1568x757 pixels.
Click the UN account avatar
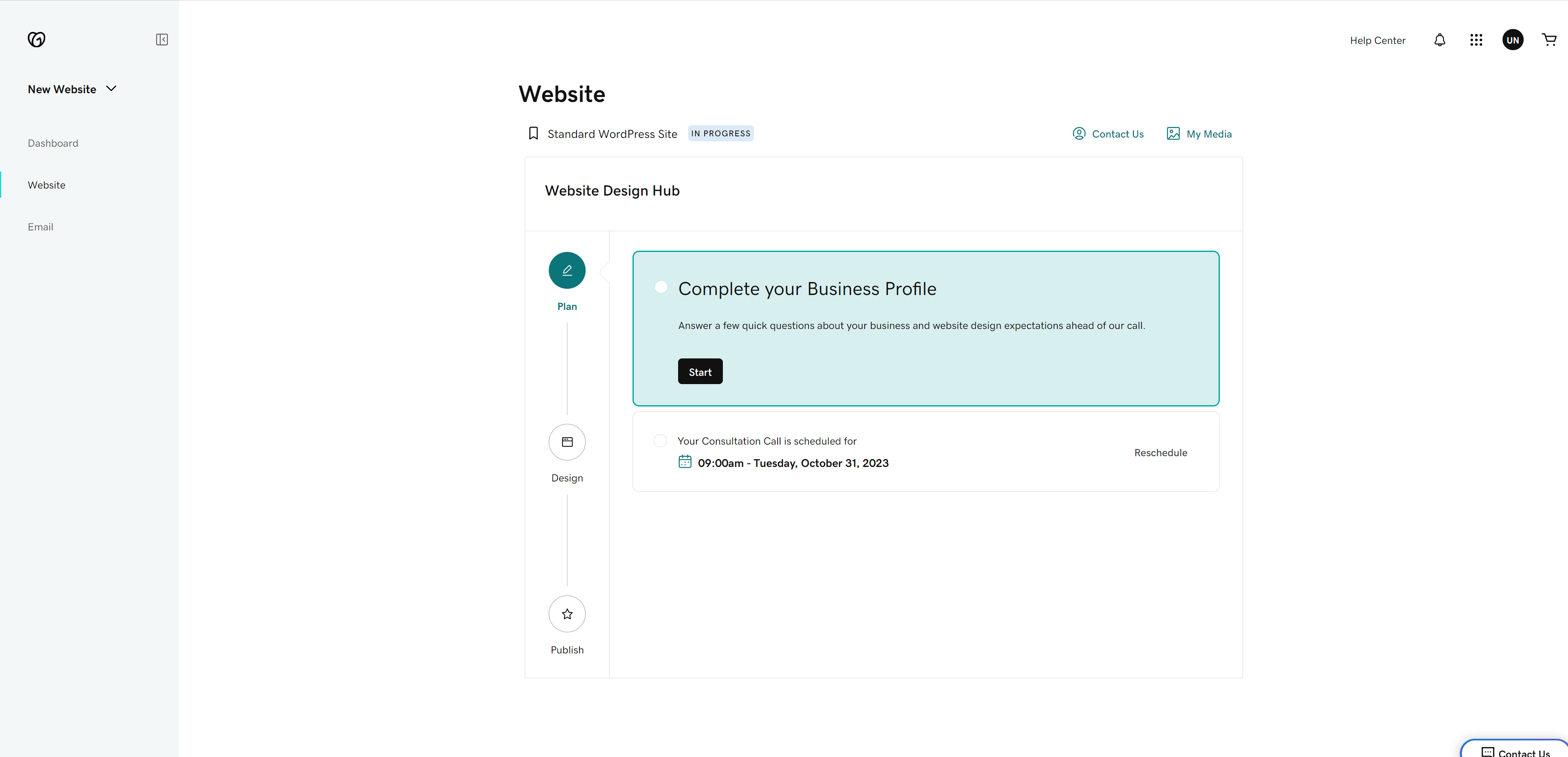tap(1512, 40)
